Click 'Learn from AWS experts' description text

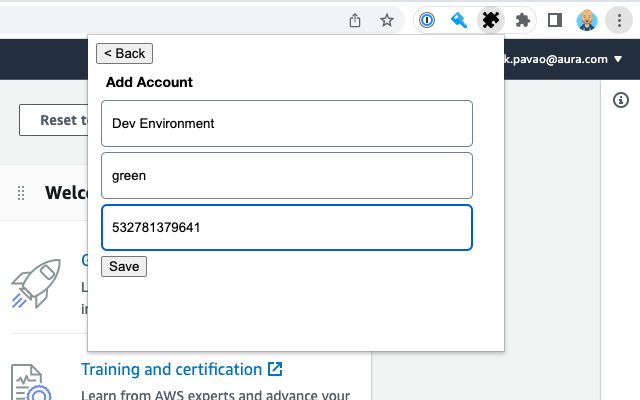point(216,395)
